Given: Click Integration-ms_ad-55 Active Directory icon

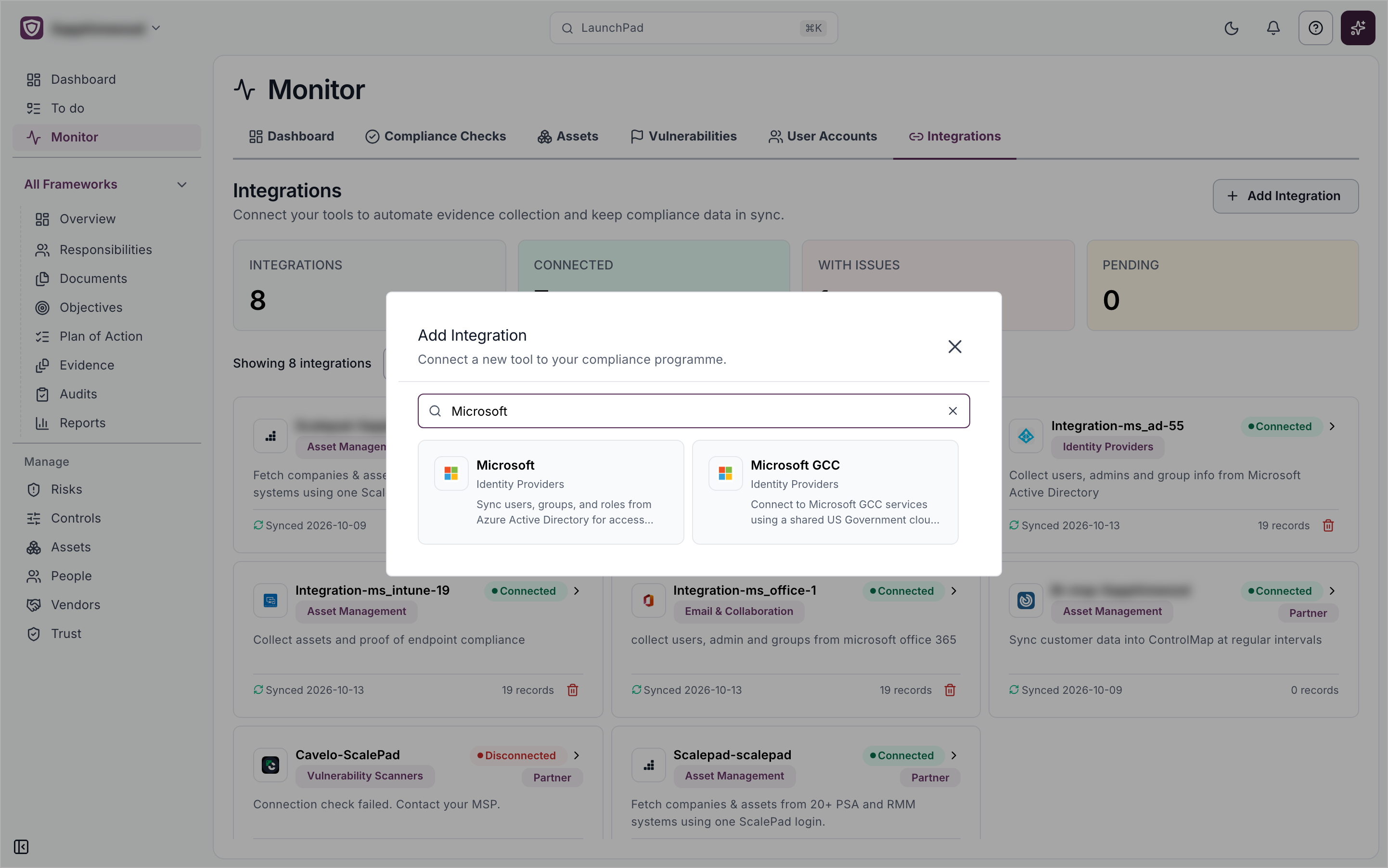Looking at the screenshot, I should 1026,436.
